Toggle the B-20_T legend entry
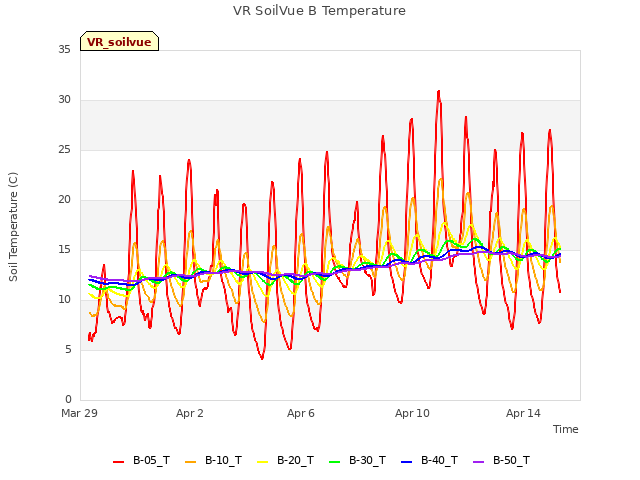The width and height of the screenshot is (640, 480). [x=285, y=460]
